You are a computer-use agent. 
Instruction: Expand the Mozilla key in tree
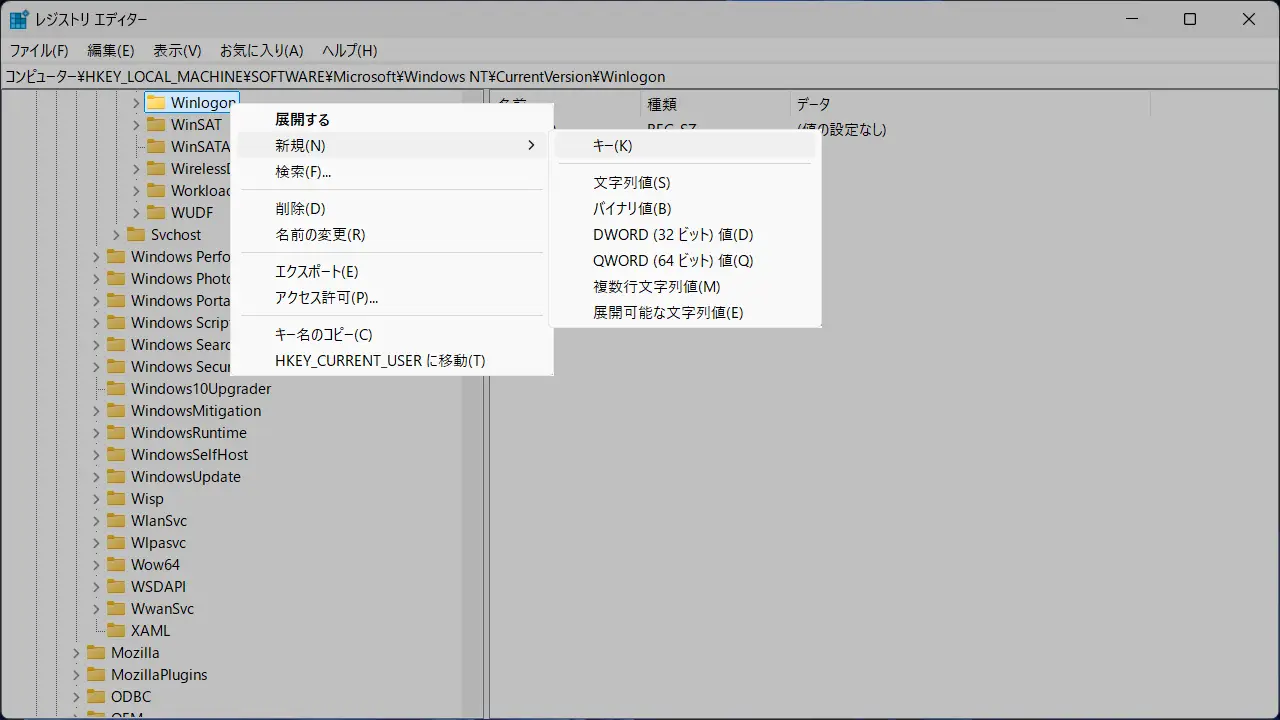coord(77,653)
